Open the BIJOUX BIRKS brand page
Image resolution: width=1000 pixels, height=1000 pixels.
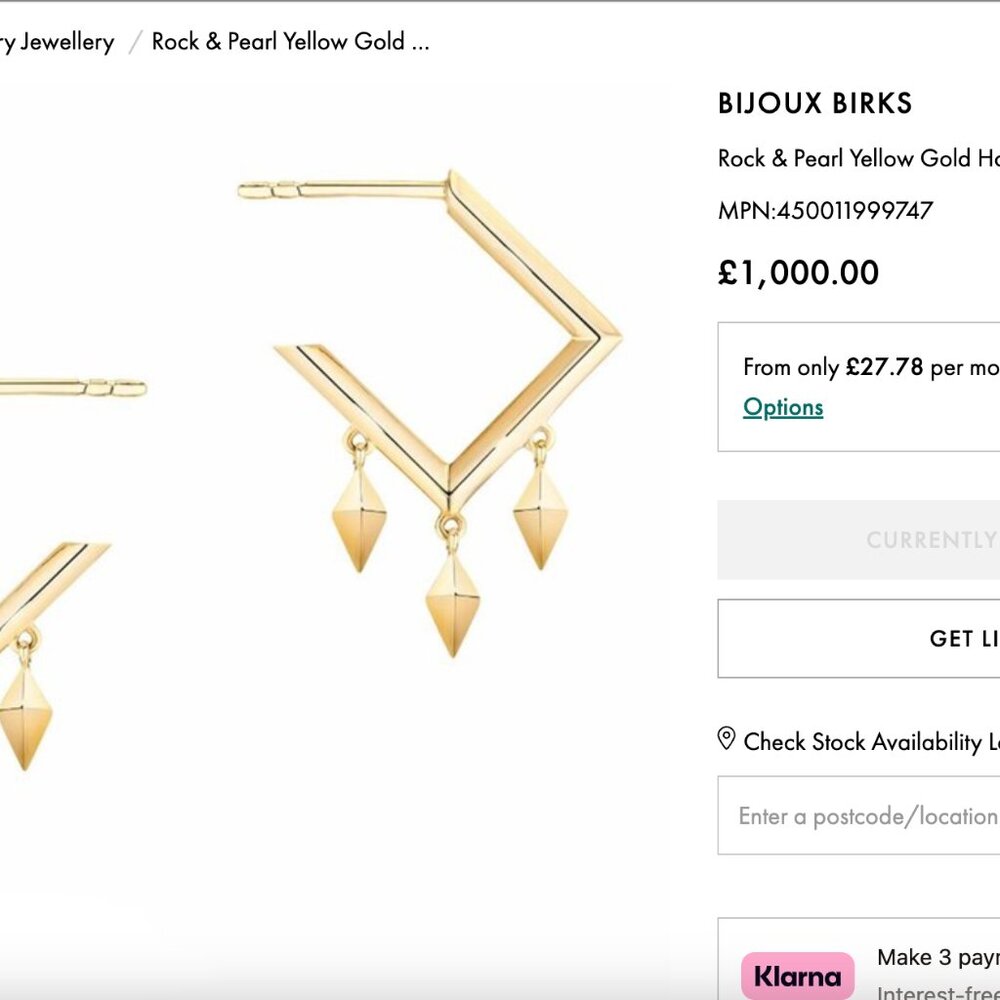click(x=816, y=104)
